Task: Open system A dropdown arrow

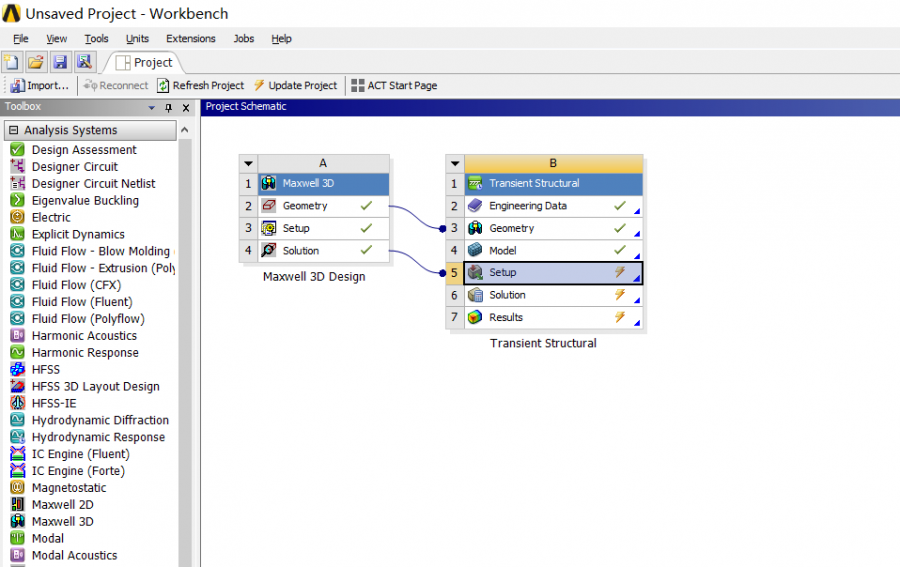Action: tap(248, 163)
